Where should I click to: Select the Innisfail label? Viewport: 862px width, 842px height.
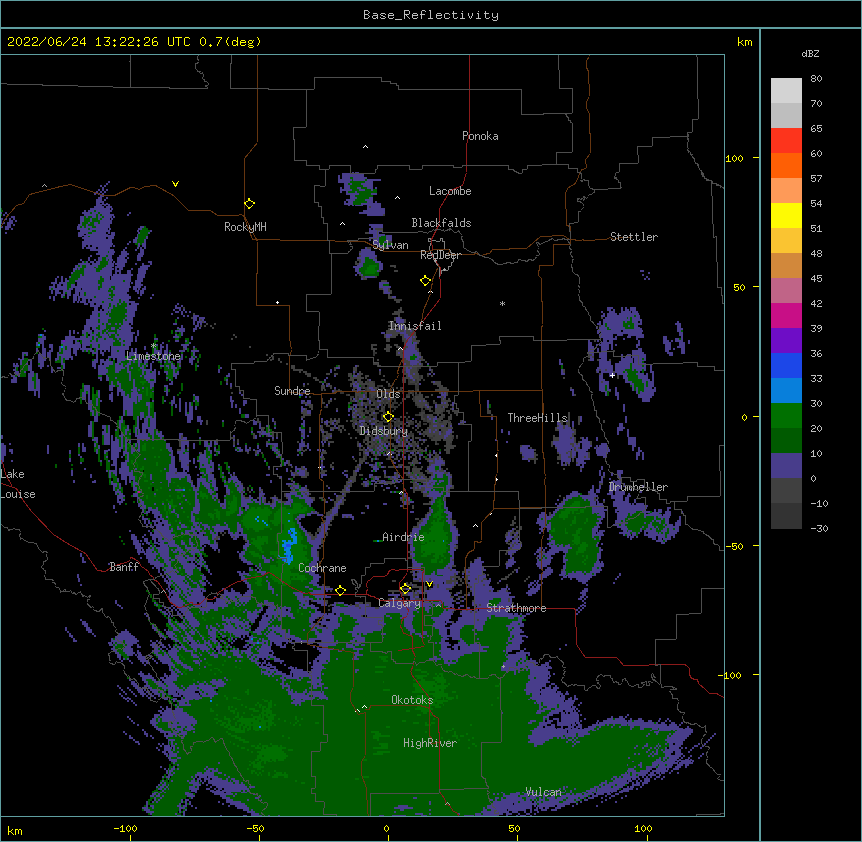[x=415, y=326]
